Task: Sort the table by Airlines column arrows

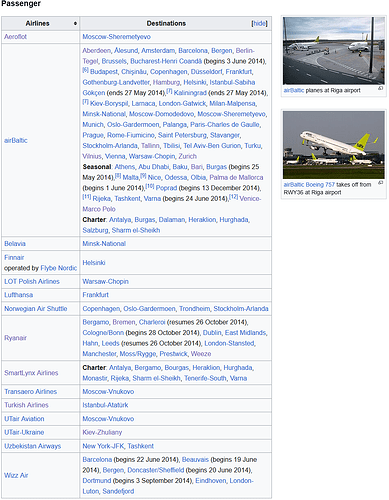Action: click(x=75, y=23)
